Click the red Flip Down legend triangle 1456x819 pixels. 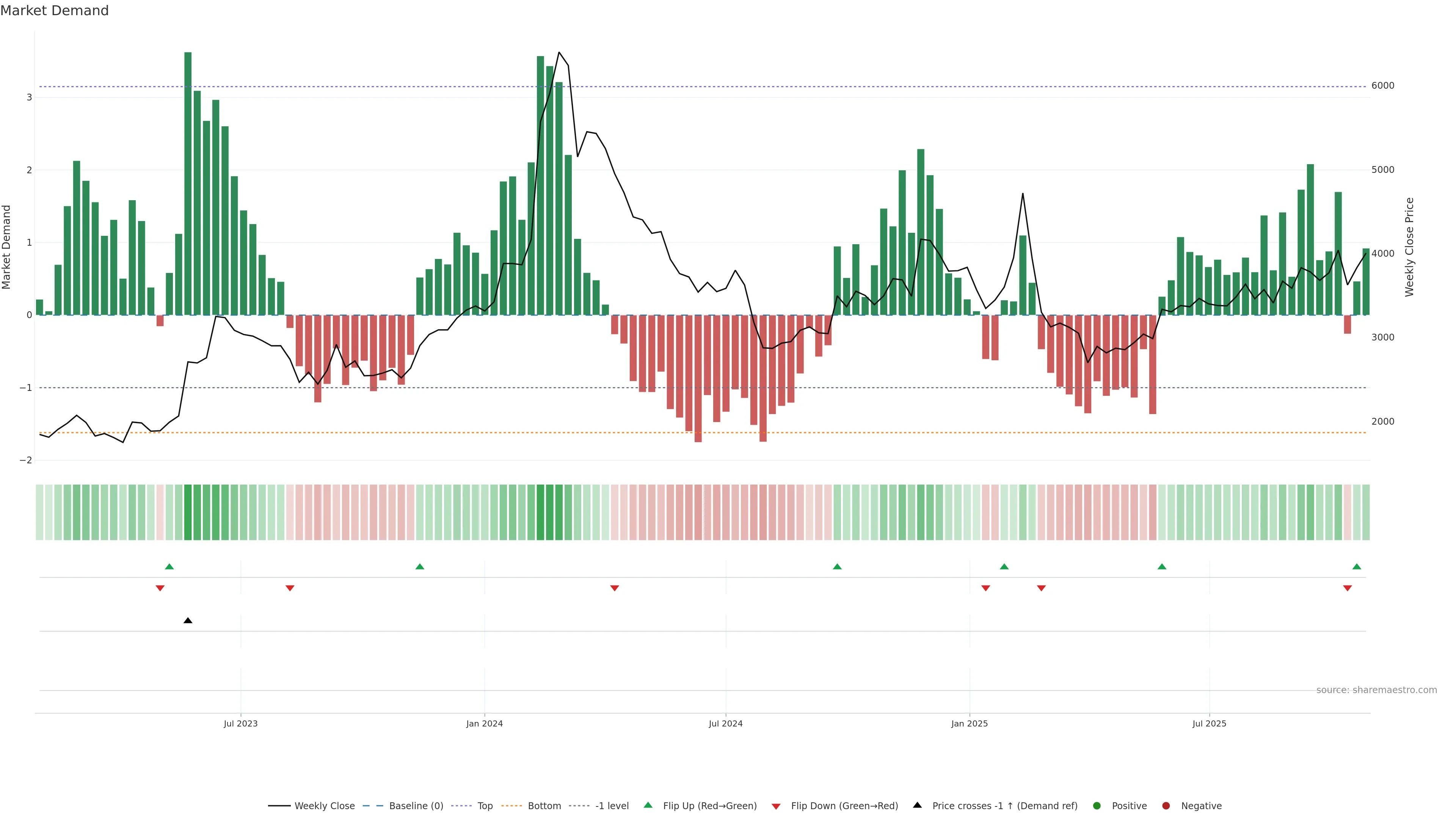coord(776,806)
